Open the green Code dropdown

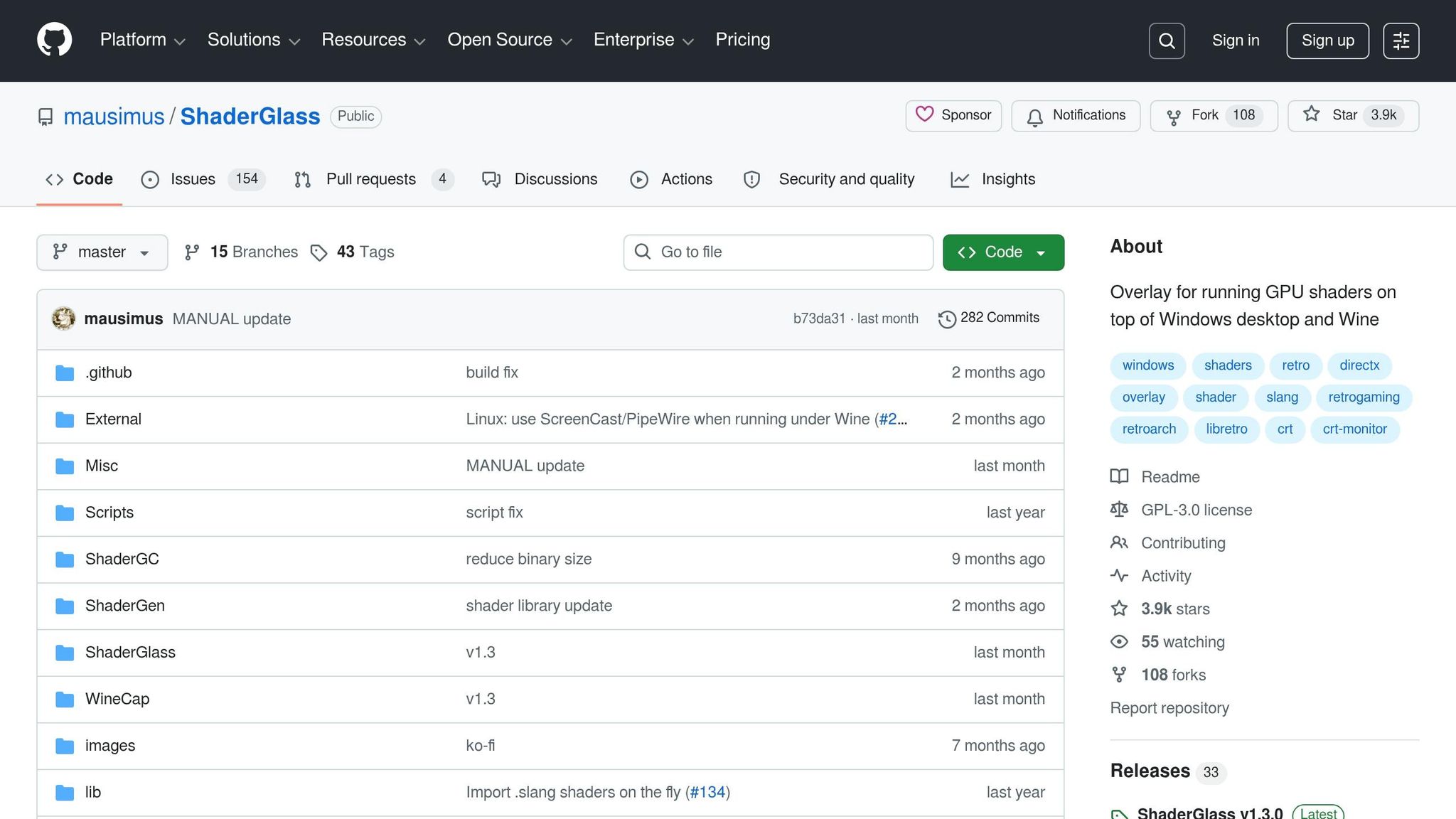(x=1002, y=252)
